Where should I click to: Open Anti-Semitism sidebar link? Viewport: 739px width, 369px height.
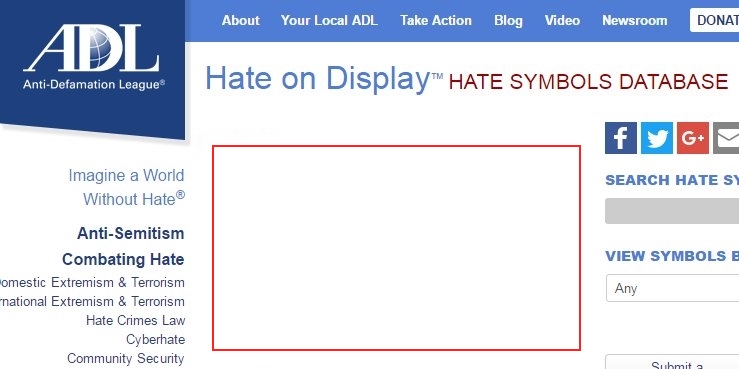point(131,233)
